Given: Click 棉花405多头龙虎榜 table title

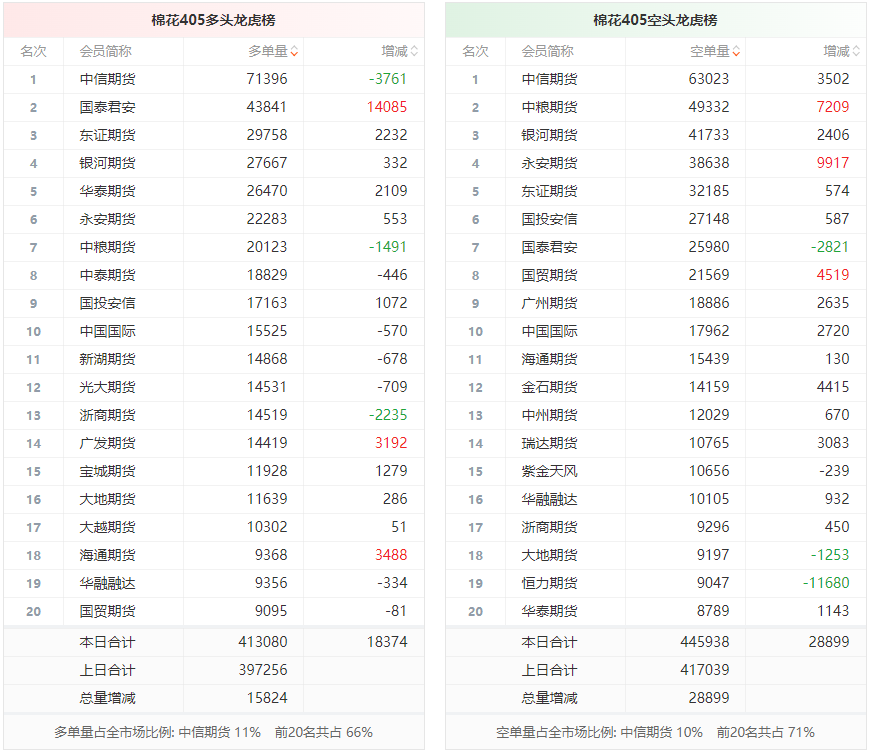Looking at the screenshot, I should pyautogui.click(x=214, y=21).
